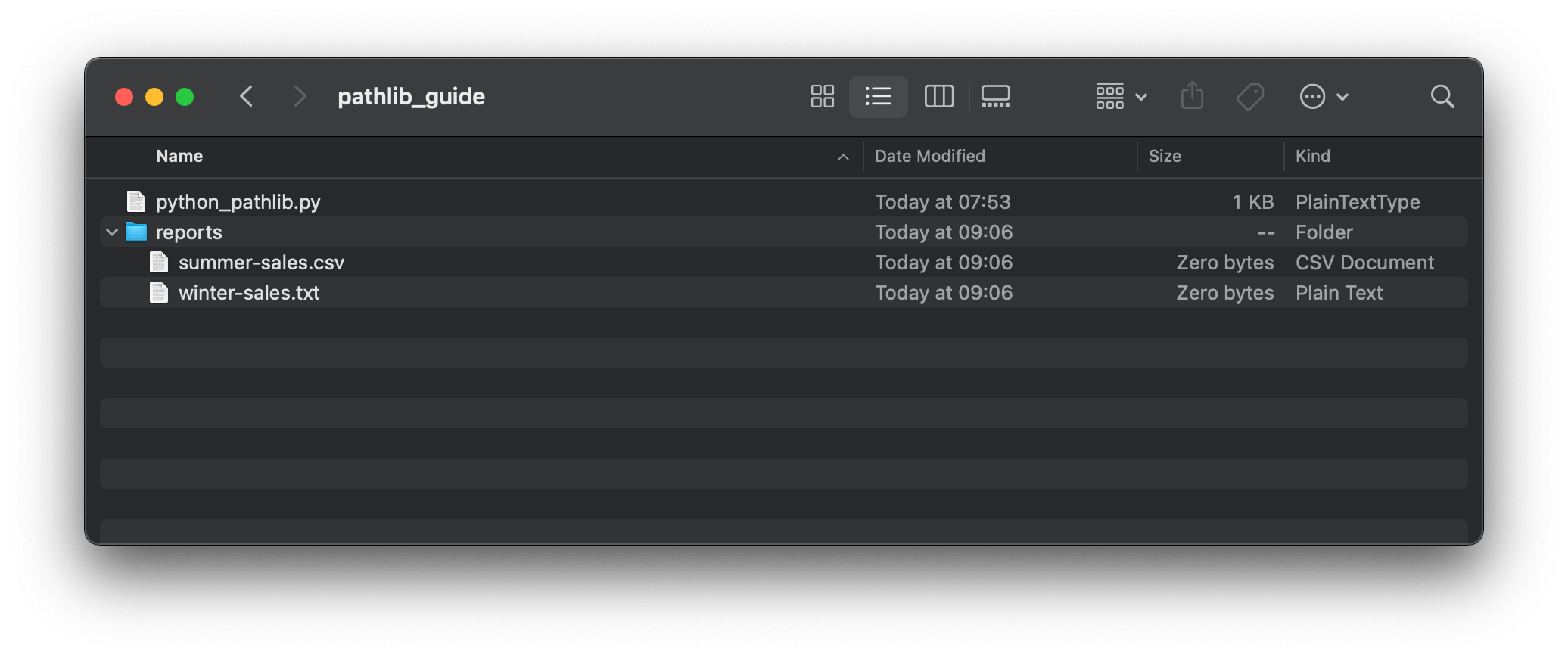
Task: Sort files by Kind column
Action: (1312, 156)
